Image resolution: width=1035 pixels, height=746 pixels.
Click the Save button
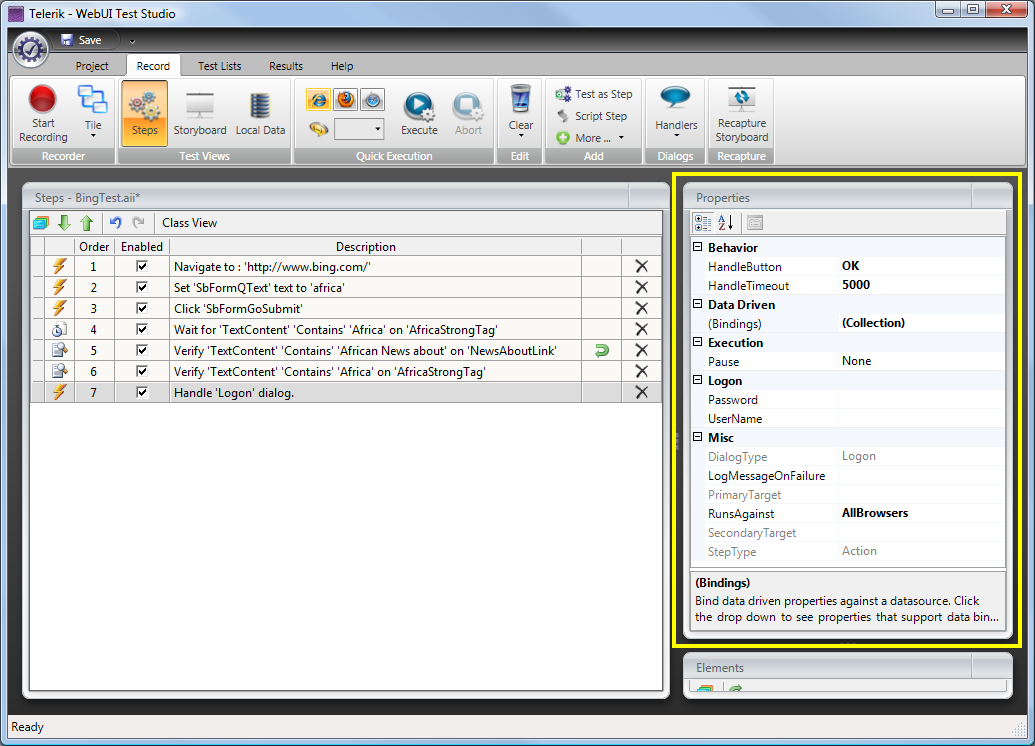click(82, 40)
